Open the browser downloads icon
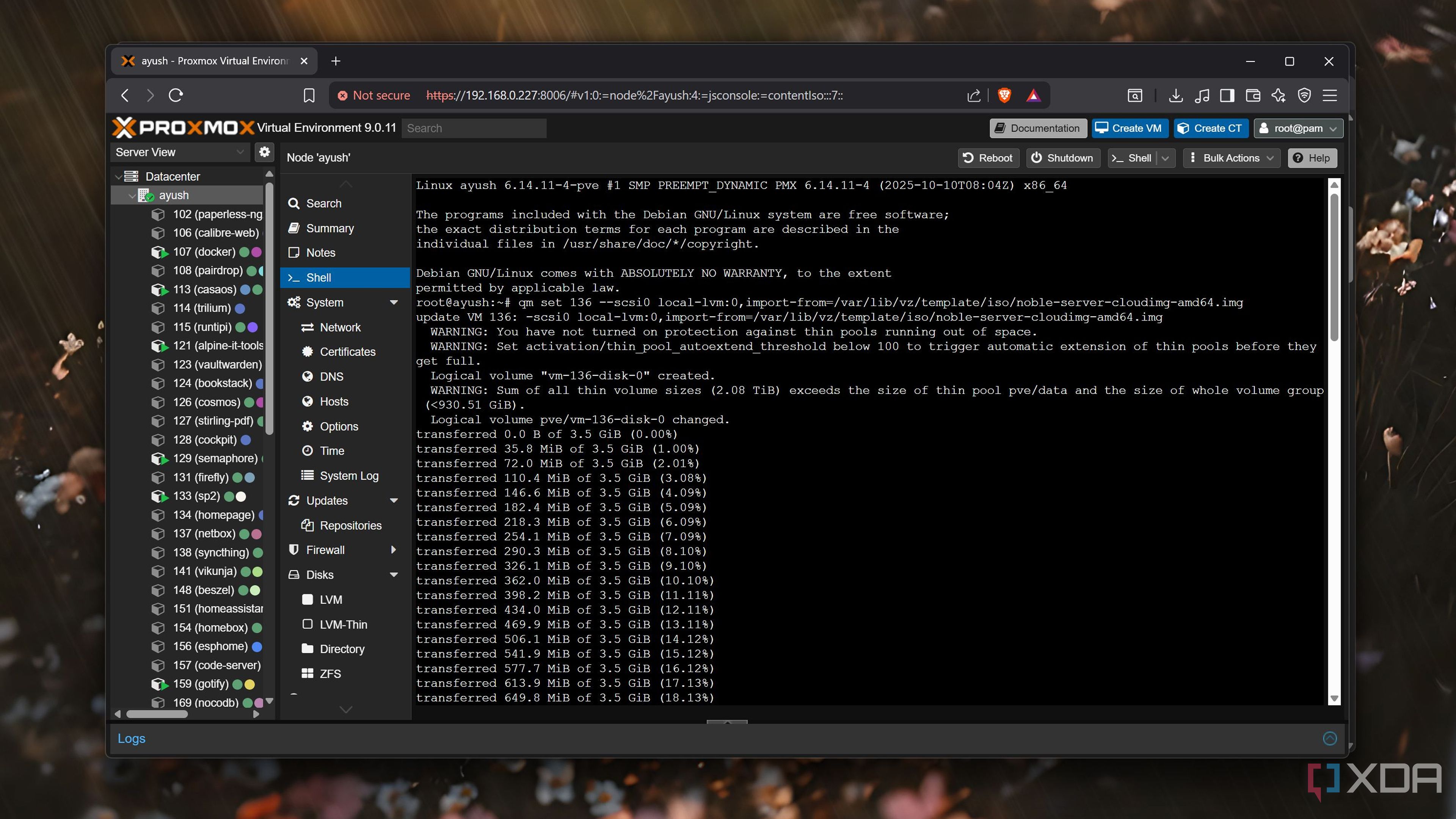Screen dimensions: 1456x819 point(1176,96)
